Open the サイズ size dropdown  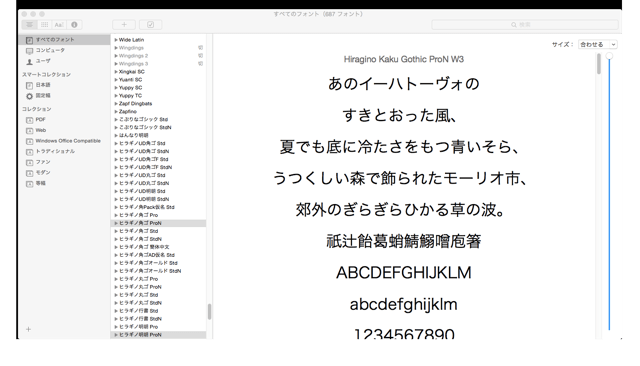[x=598, y=44]
